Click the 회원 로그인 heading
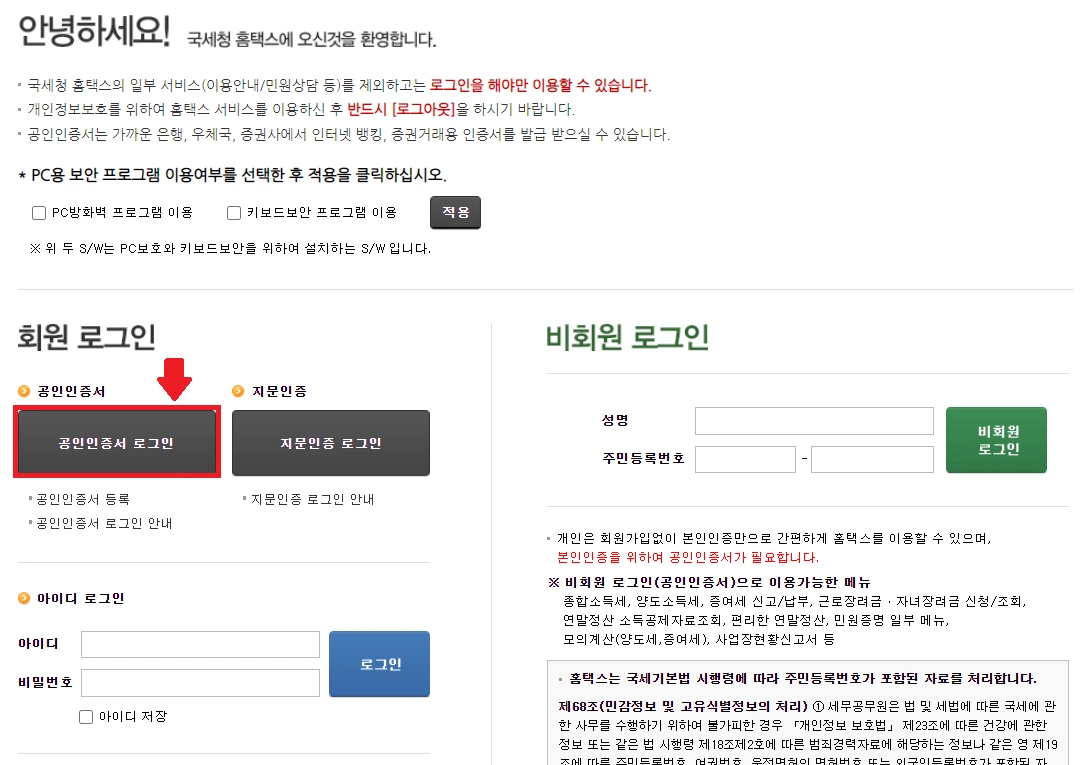1083x765 pixels. point(86,337)
